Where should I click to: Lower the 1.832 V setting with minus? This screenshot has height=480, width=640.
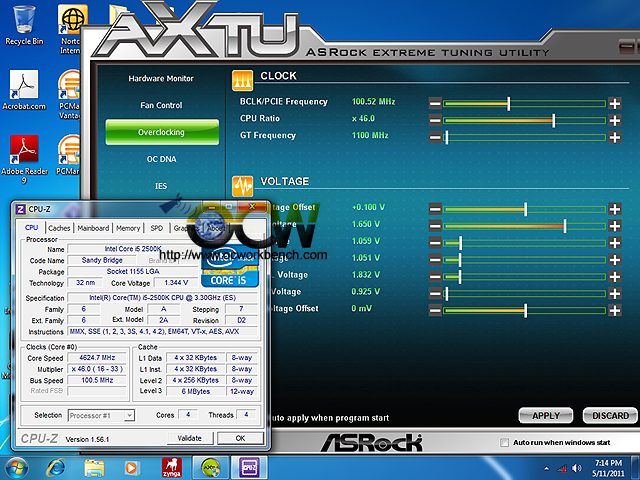click(435, 277)
